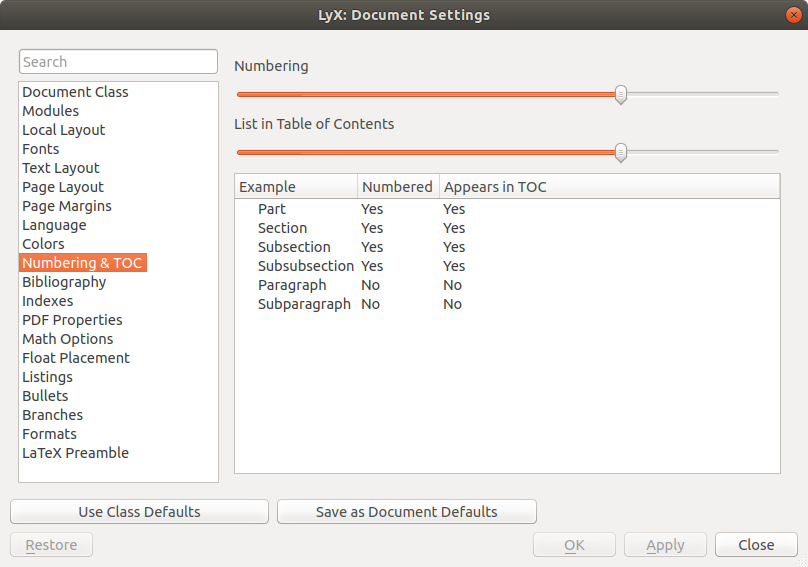Close the Document Settings window via title bar

coord(791,15)
